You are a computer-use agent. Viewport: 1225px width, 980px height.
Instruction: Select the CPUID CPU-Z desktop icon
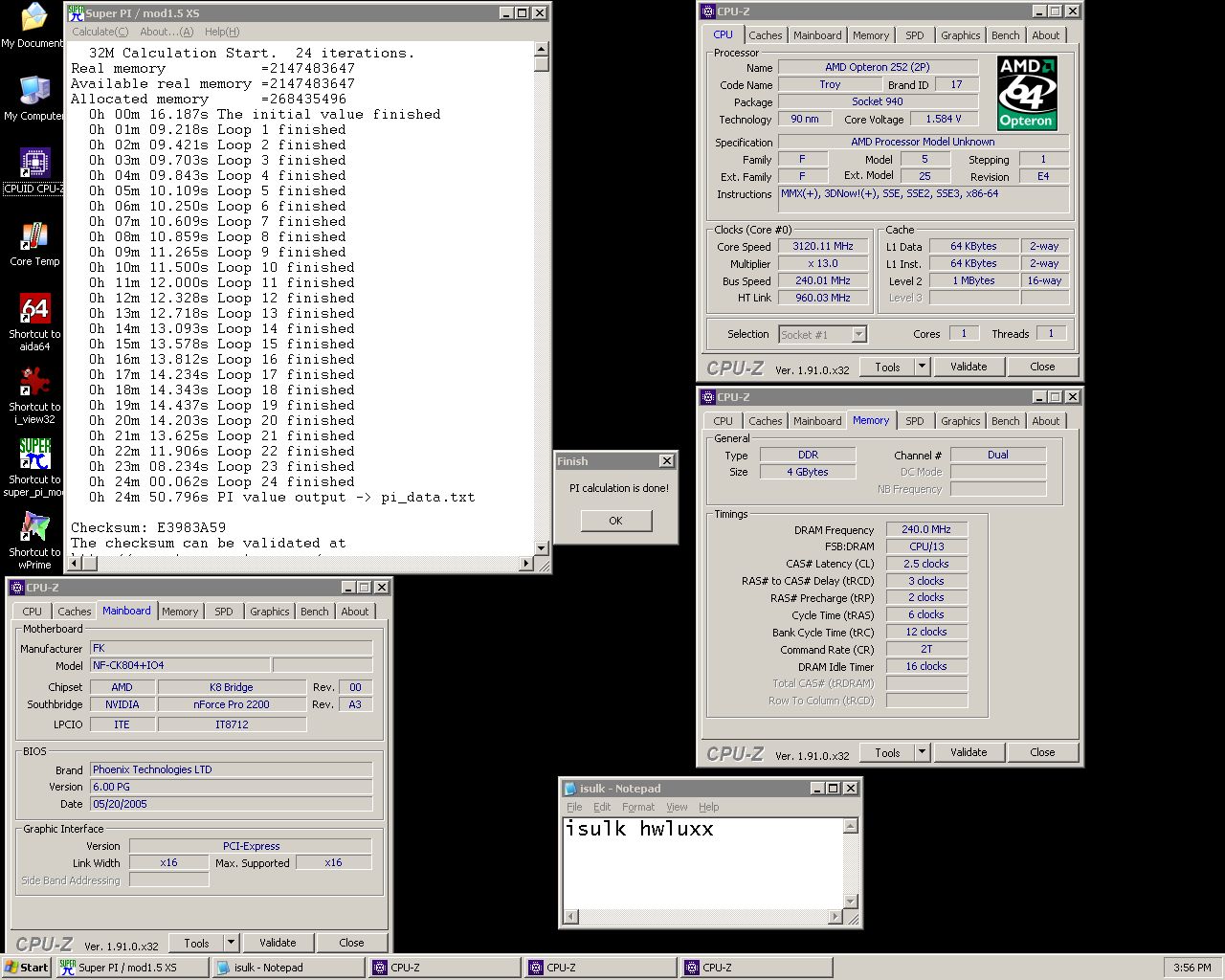[34, 171]
